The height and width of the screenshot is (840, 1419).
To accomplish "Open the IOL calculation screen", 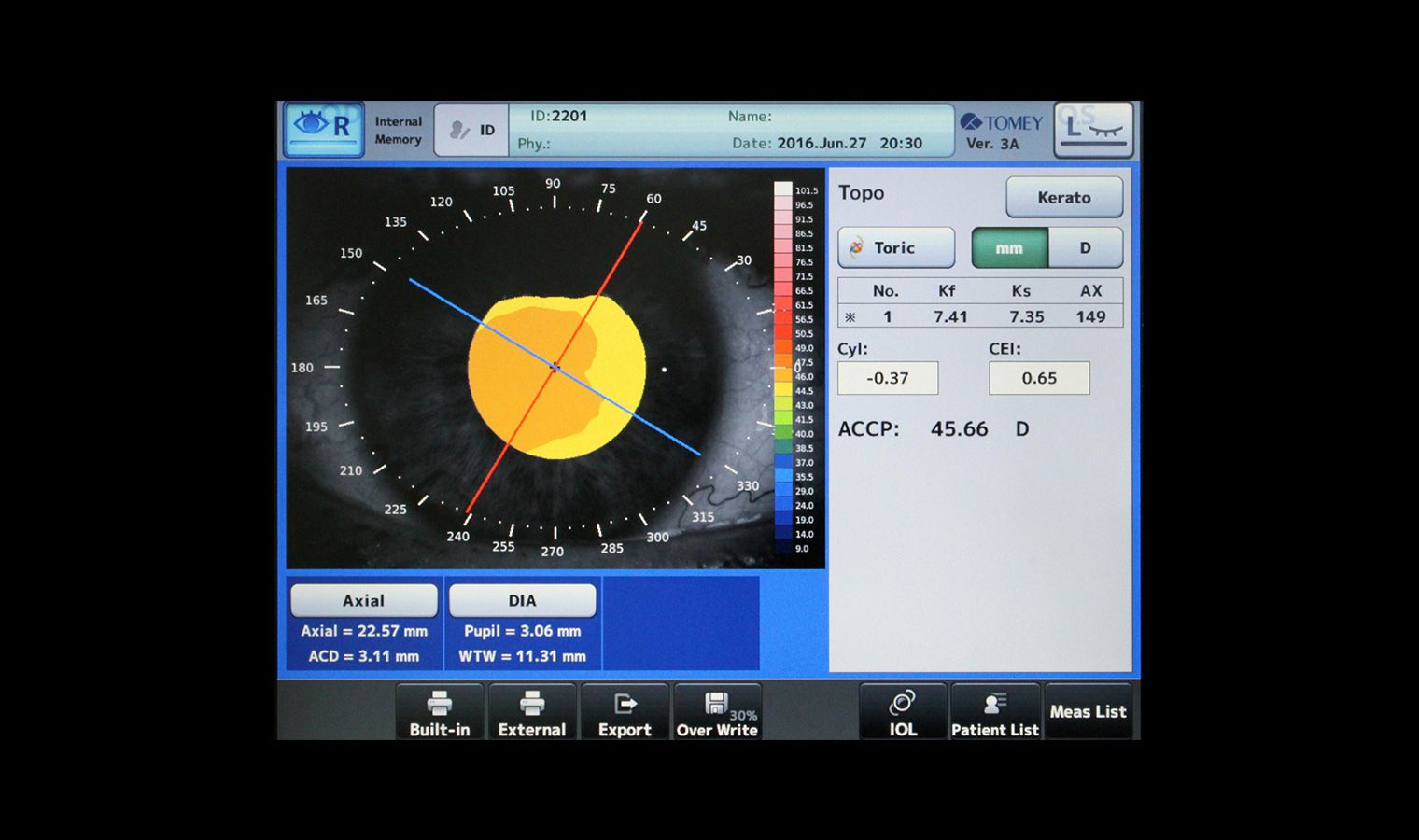I will click(903, 712).
